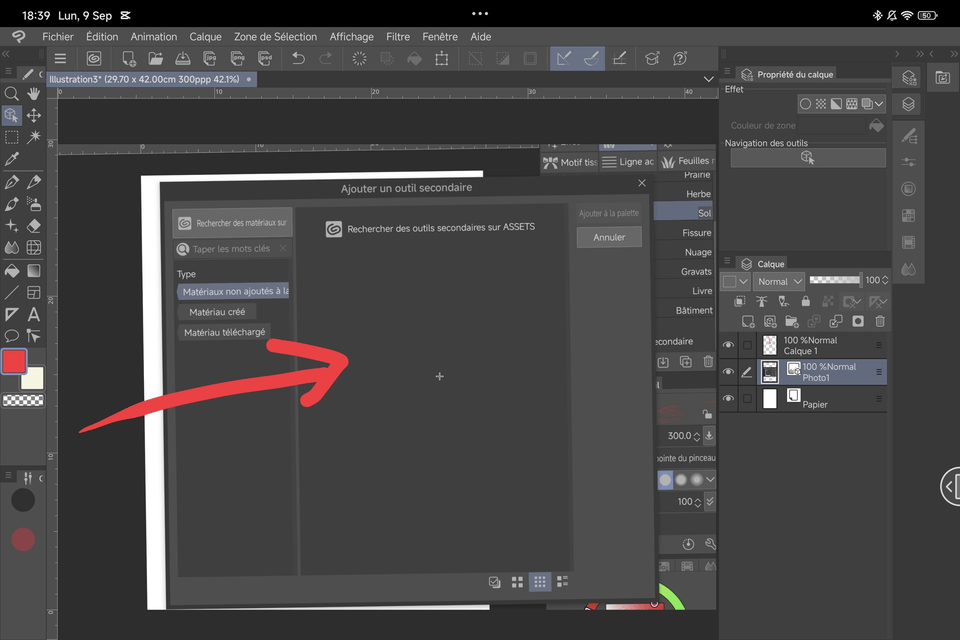Open the Édition menu

102,37
